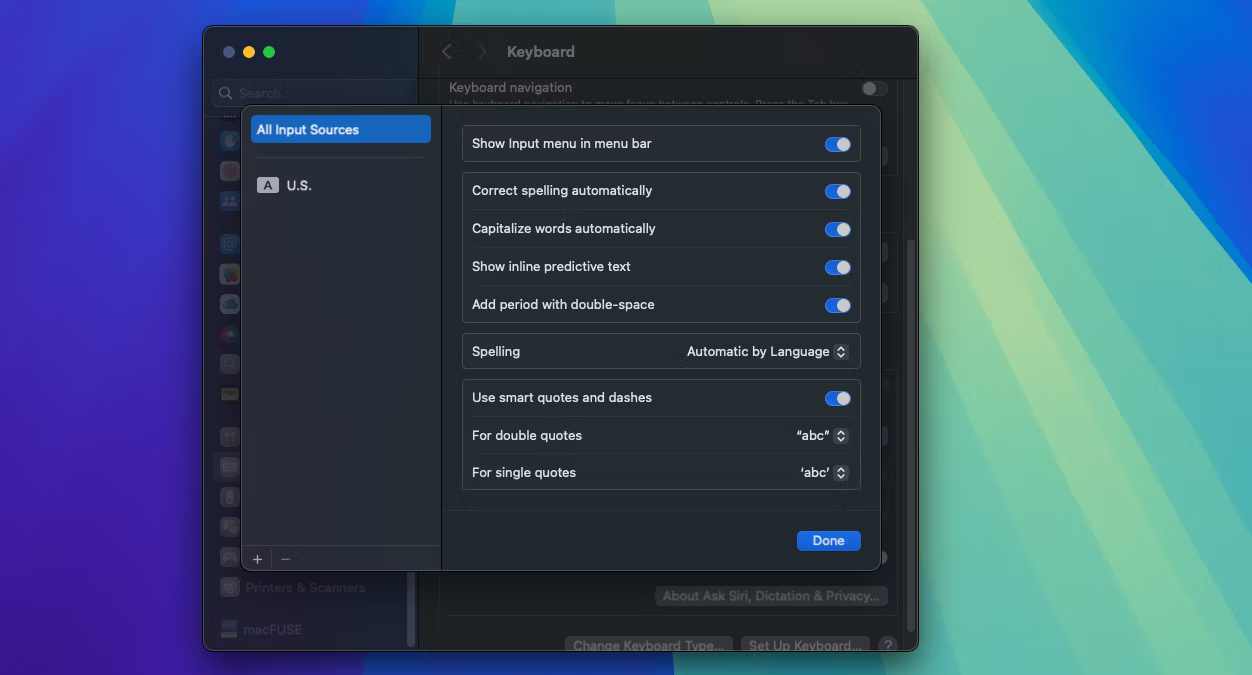Open the Spelling language dropdown
Screen dimensions: 1252x675
click(766, 351)
